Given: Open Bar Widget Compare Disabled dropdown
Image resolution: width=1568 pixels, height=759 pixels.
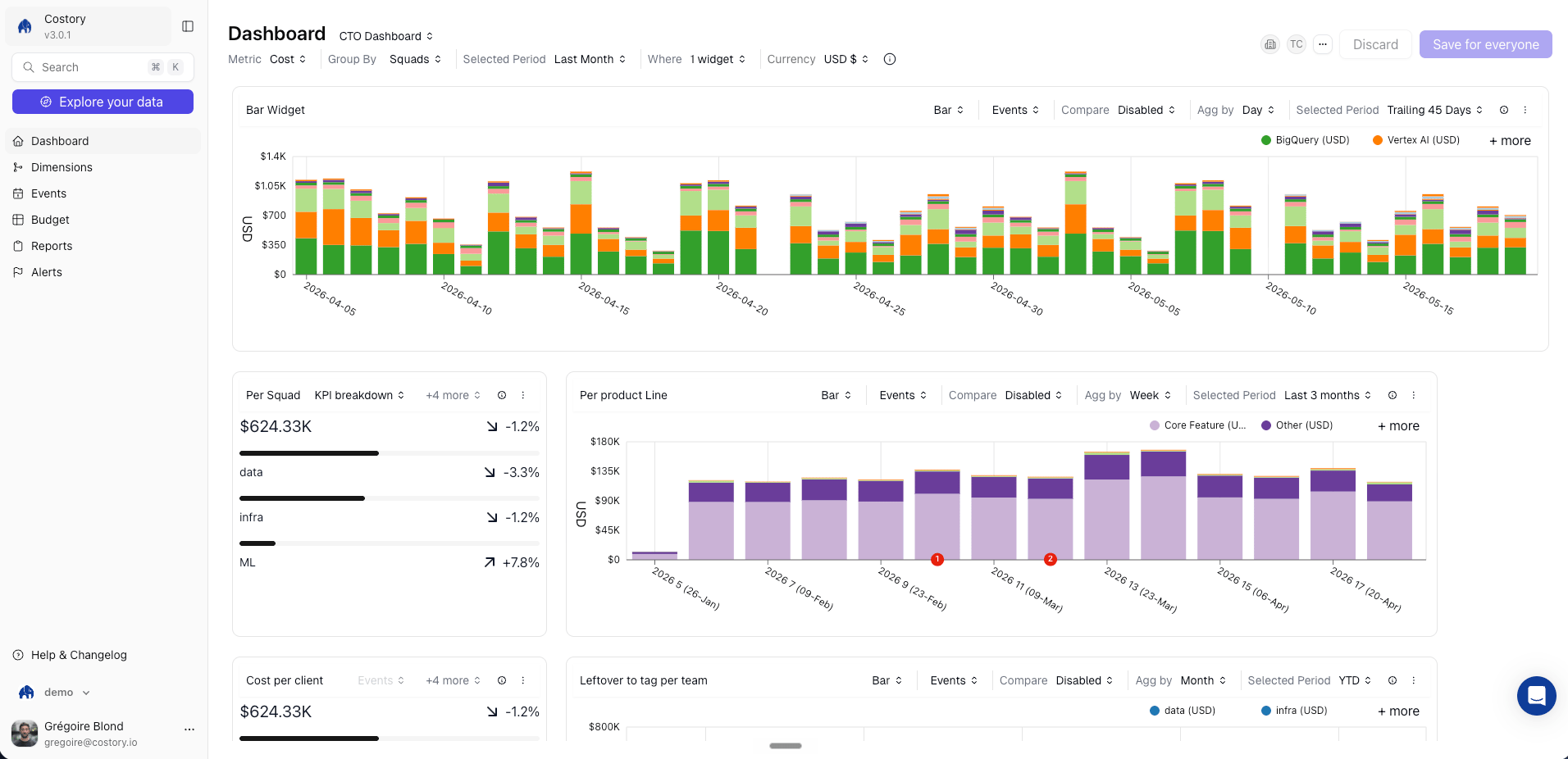Looking at the screenshot, I should 1146,110.
